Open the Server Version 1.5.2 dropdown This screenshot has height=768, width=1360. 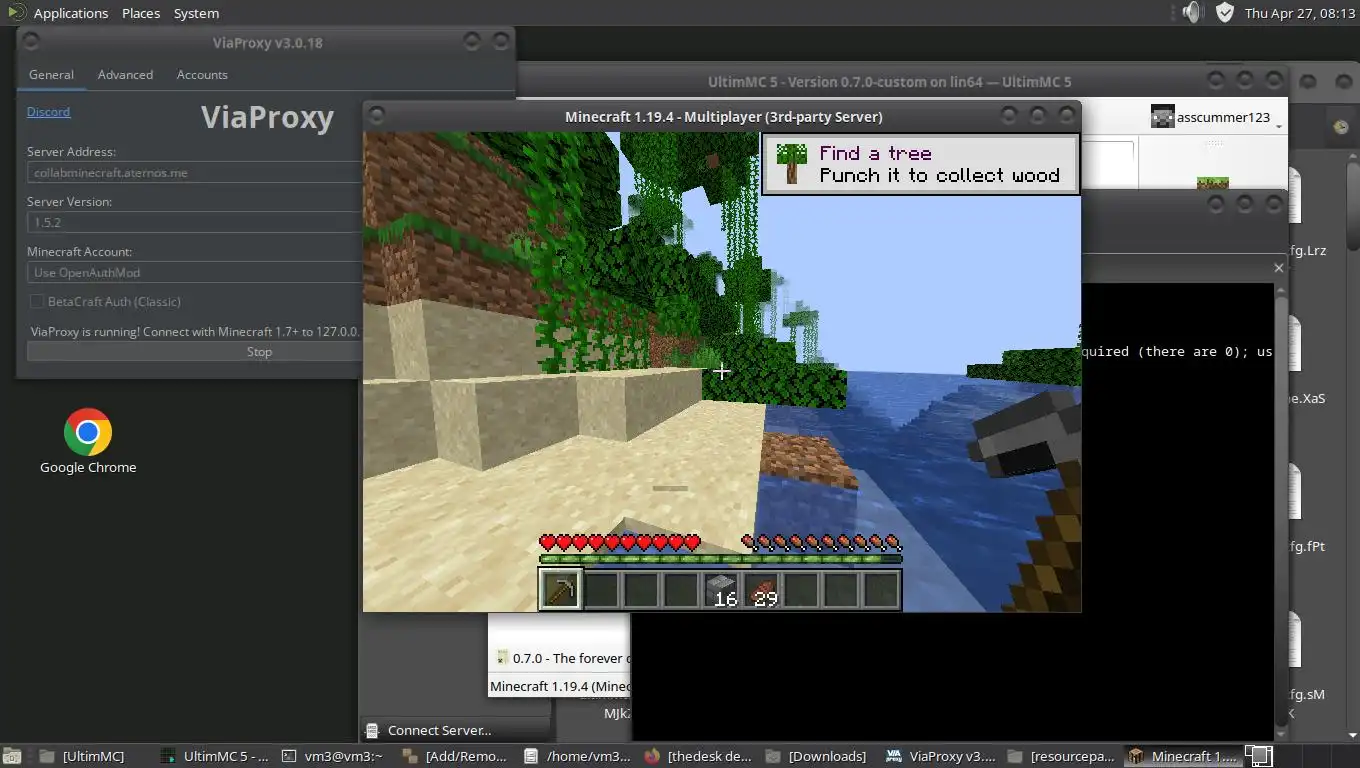click(195, 222)
